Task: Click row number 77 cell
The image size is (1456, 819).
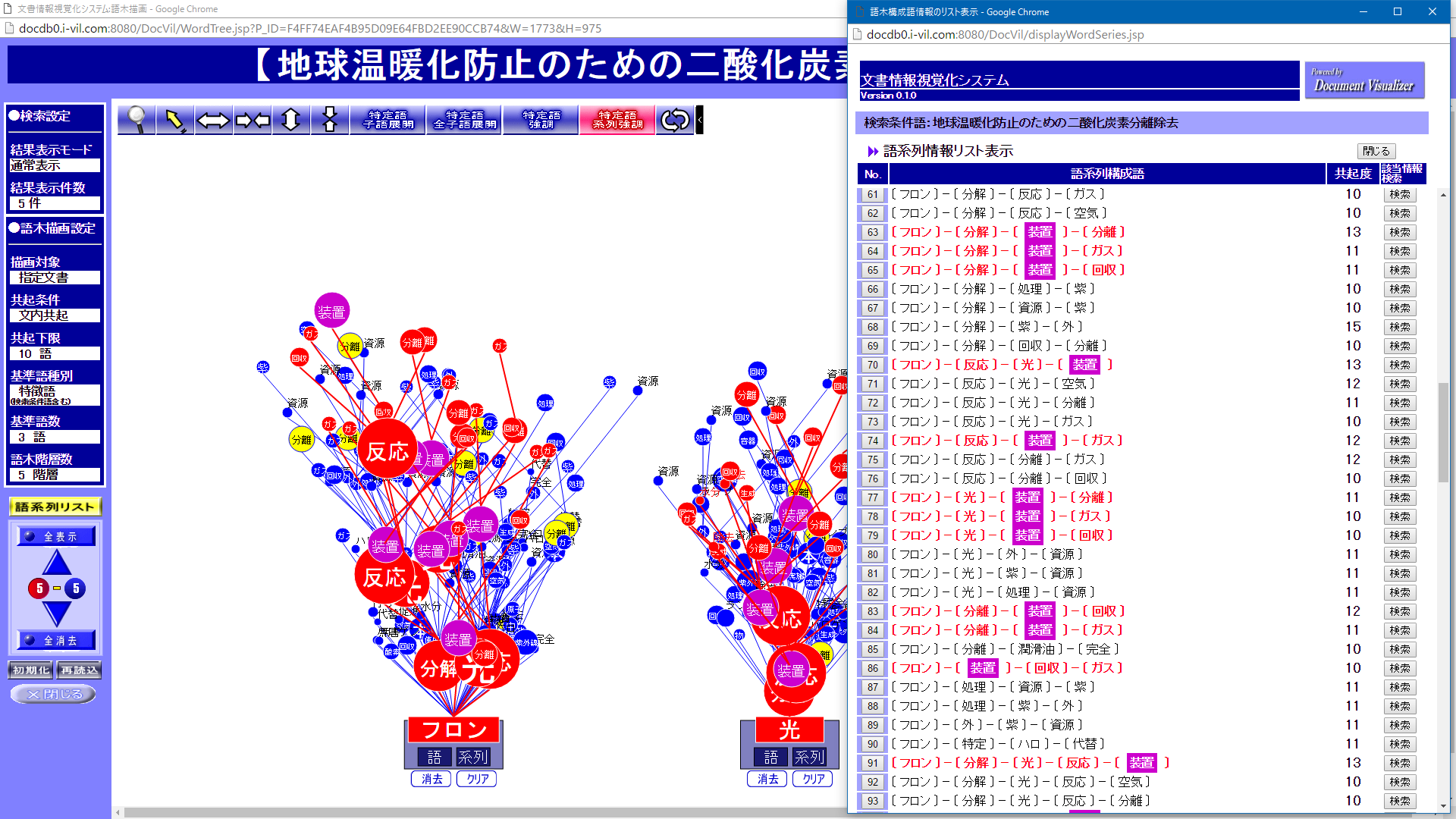Action: [x=872, y=497]
